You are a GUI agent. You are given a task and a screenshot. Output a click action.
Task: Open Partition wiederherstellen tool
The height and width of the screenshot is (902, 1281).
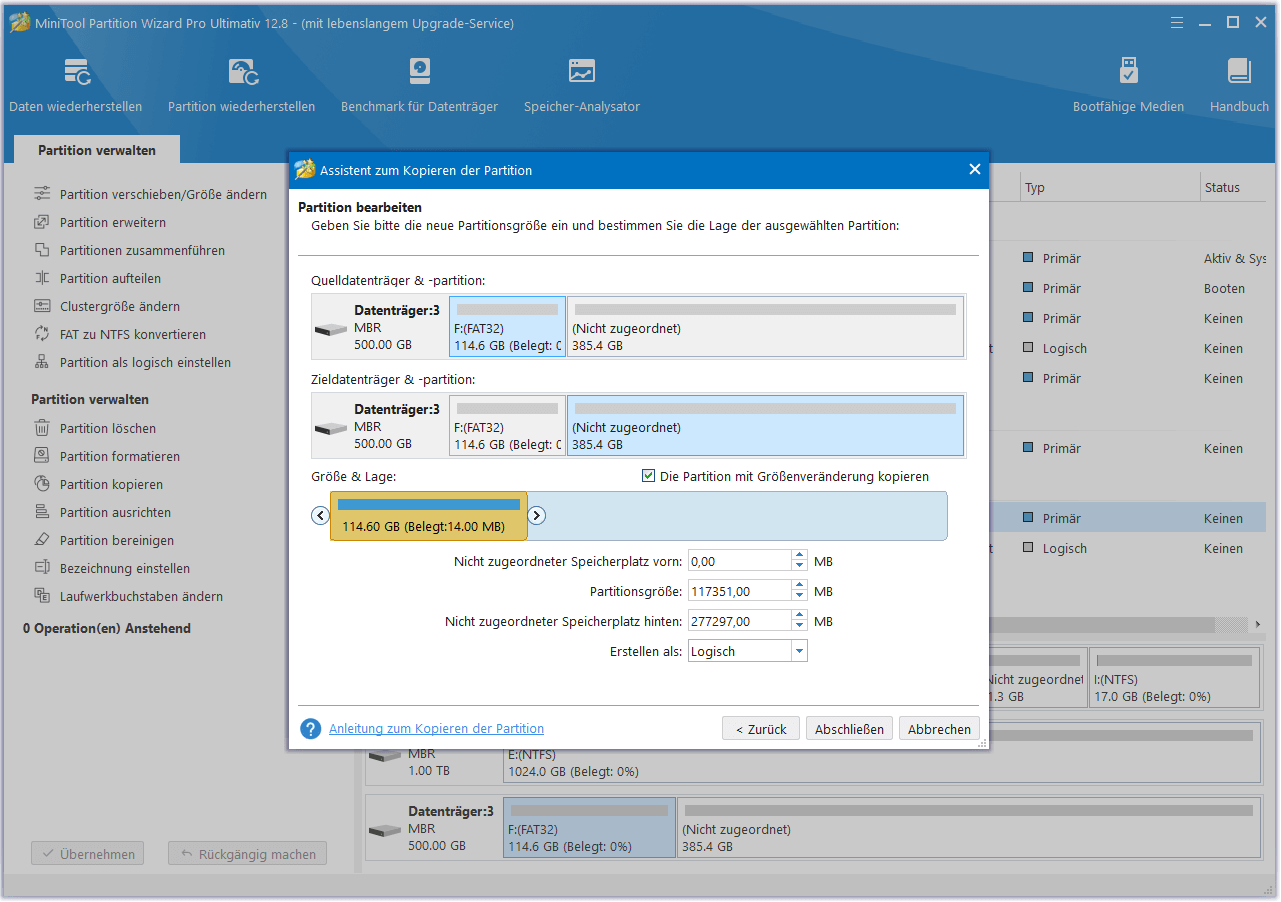click(x=241, y=85)
